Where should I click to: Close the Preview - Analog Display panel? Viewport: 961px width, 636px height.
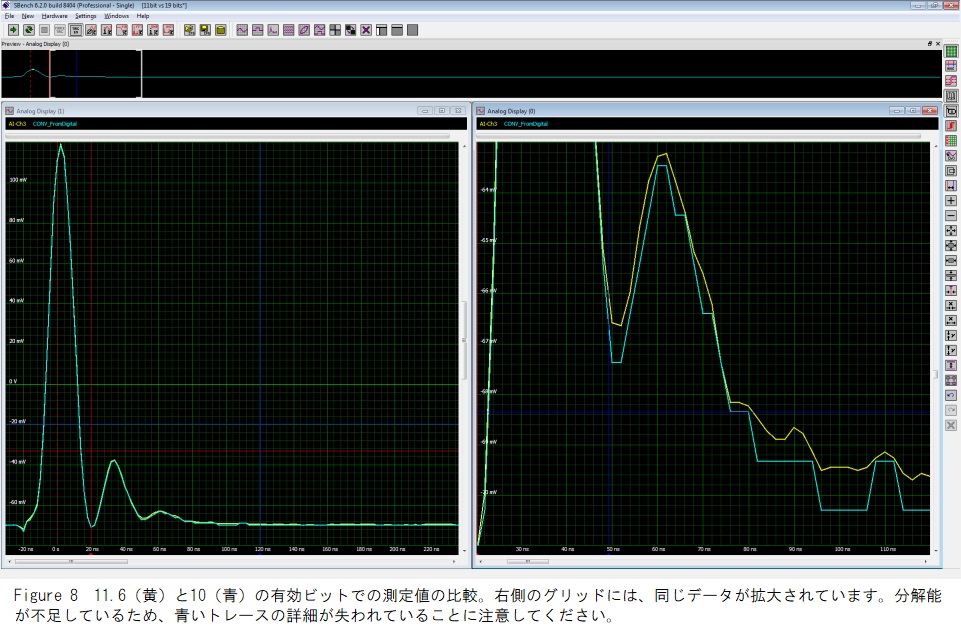pos(938,44)
